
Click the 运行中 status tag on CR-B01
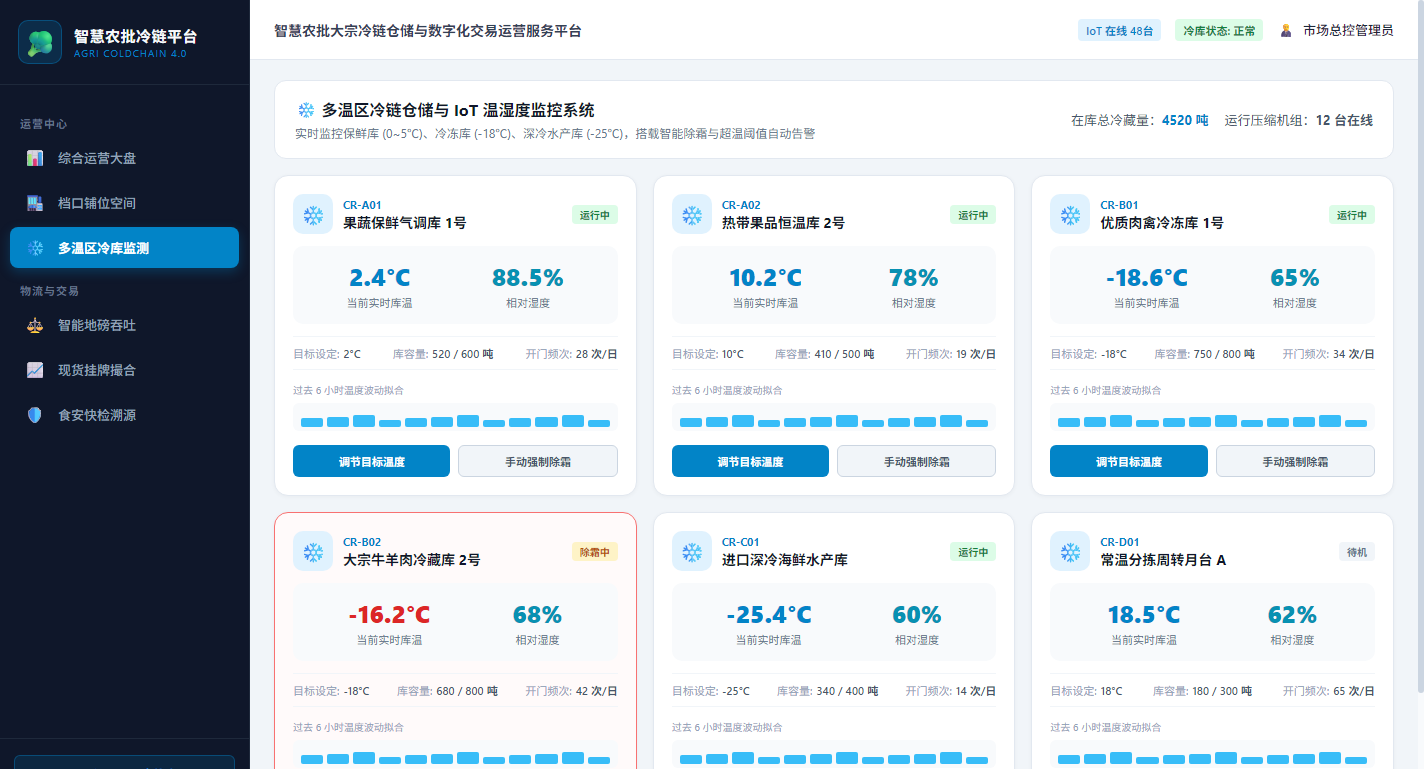pos(1352,215)
